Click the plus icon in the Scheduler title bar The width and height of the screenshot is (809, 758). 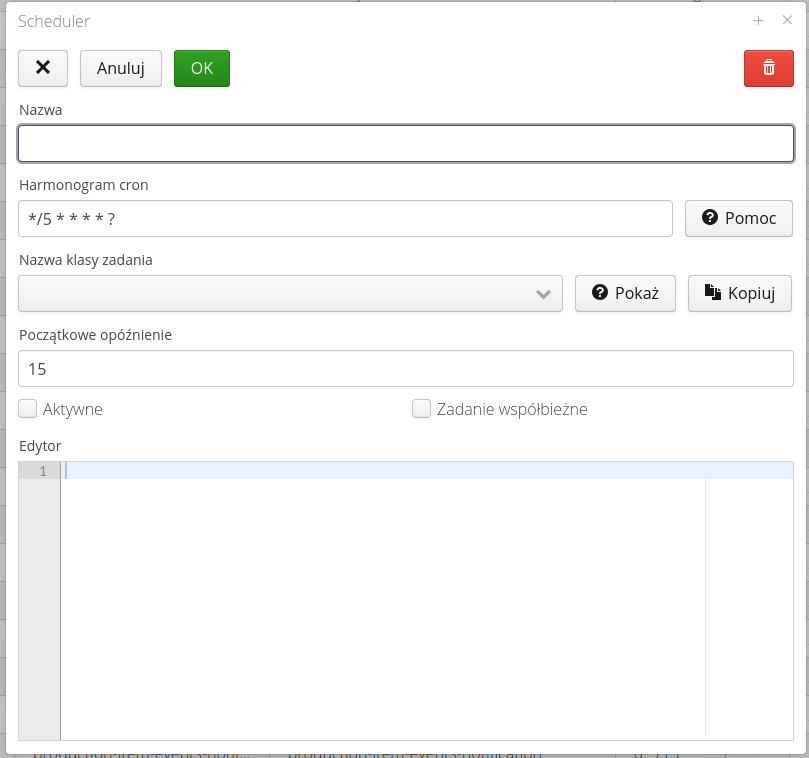point(758,20)
